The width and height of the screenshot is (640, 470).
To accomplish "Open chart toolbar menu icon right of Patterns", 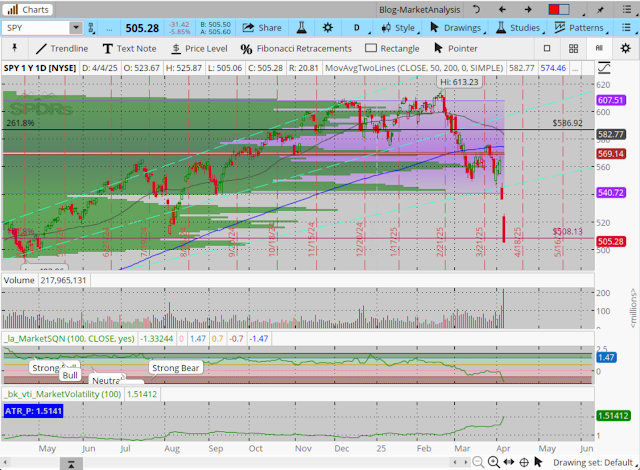I will click(626, 28).
